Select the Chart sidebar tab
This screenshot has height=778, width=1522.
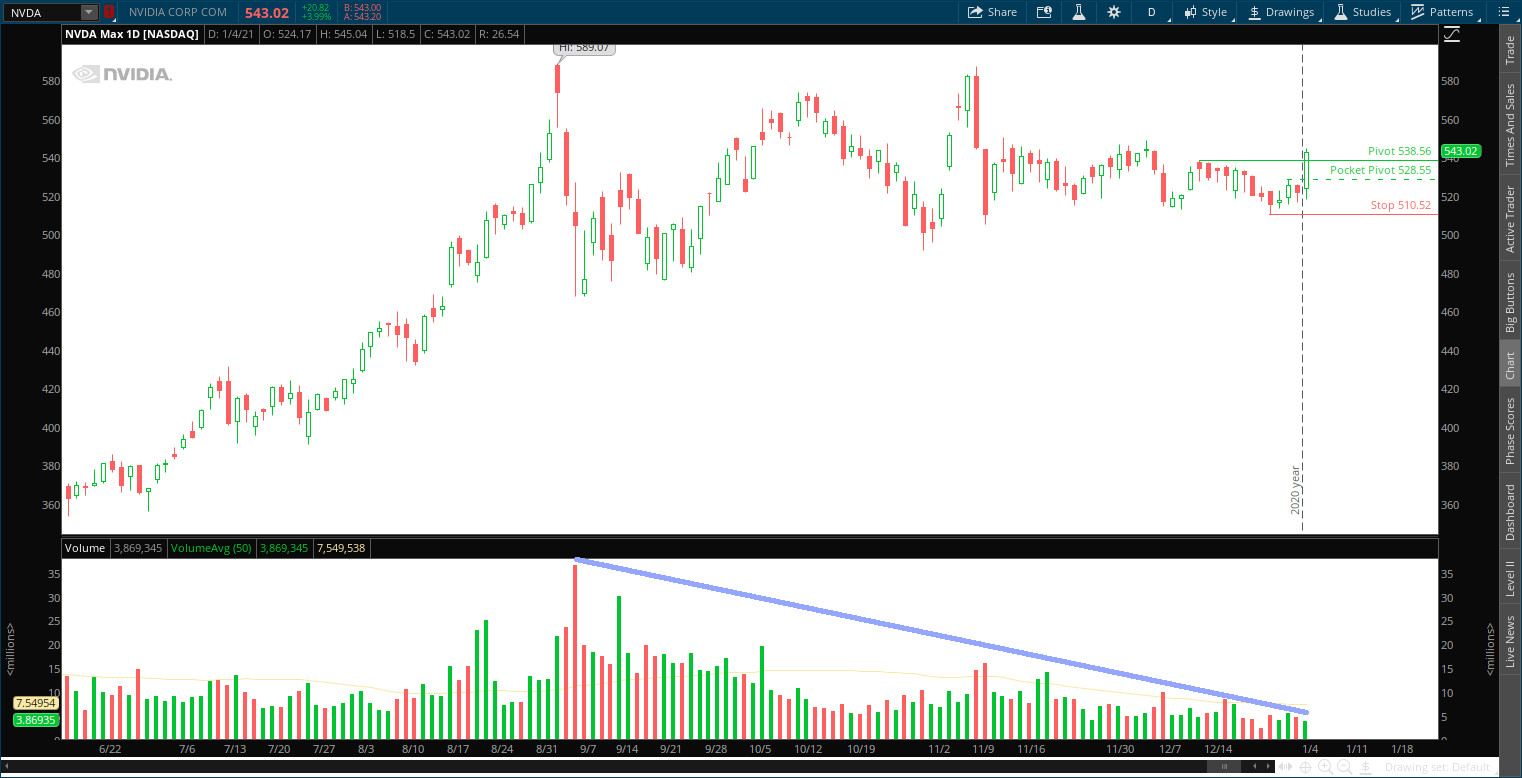click(1510, 365)
